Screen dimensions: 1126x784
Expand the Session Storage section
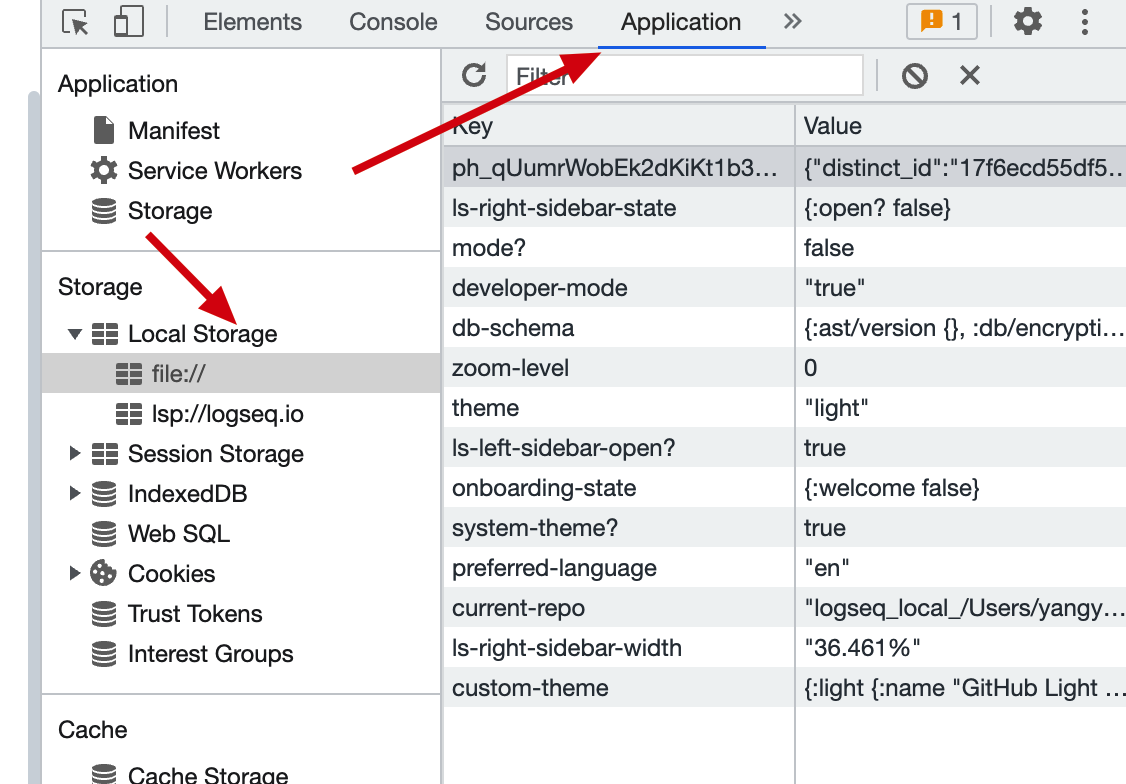(74, 454)
